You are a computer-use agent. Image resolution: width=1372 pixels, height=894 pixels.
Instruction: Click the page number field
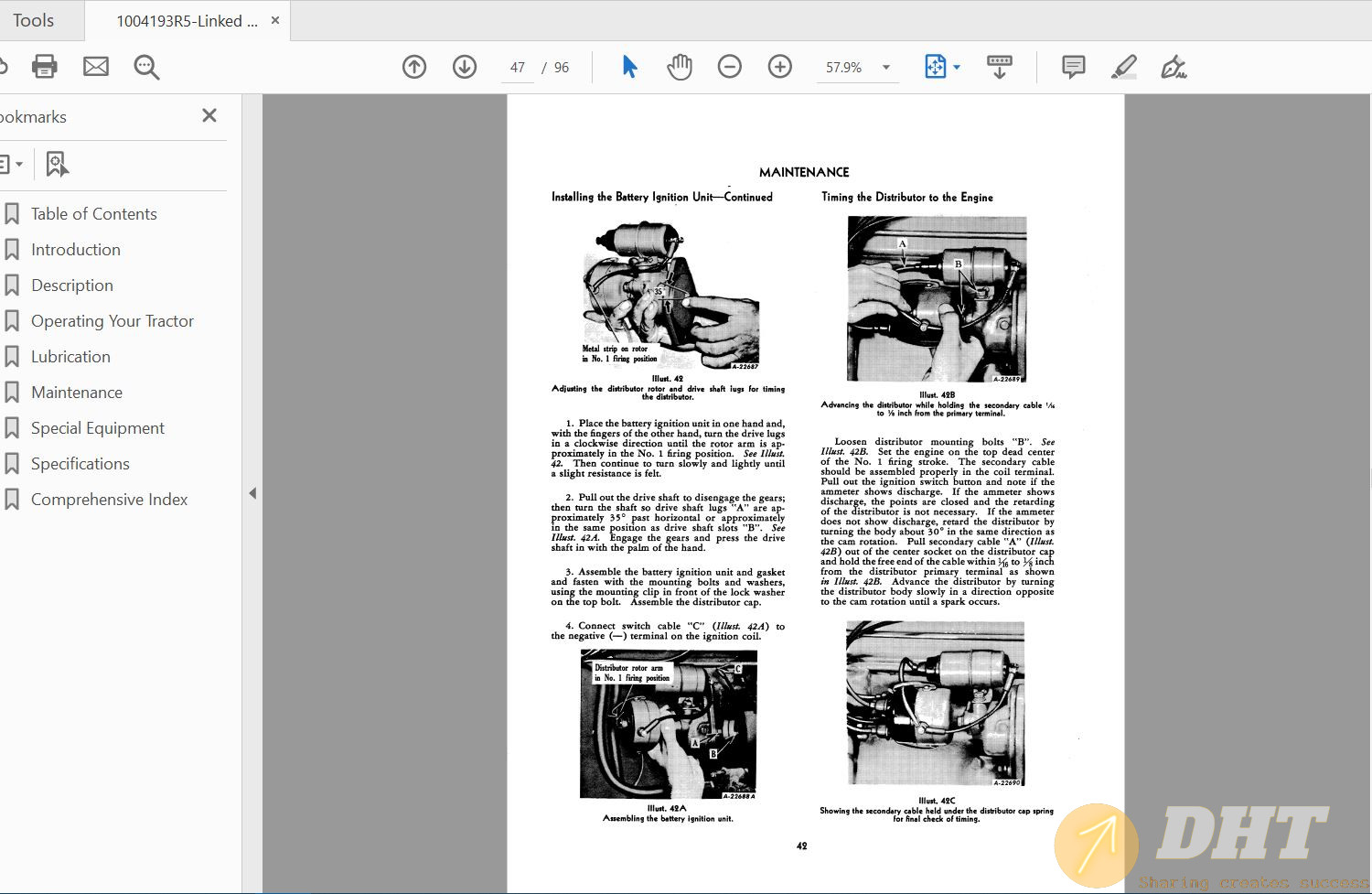[x=518, y=68]
